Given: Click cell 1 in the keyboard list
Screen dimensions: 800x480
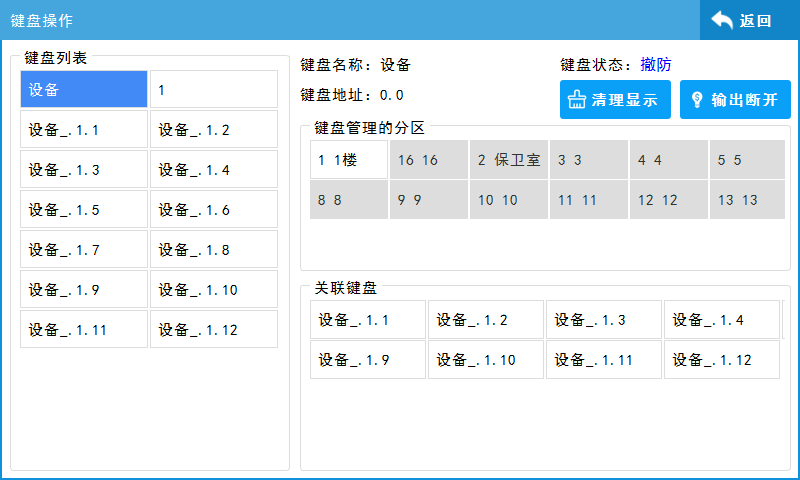Looking at the screenshot, I should click(214, 90).
